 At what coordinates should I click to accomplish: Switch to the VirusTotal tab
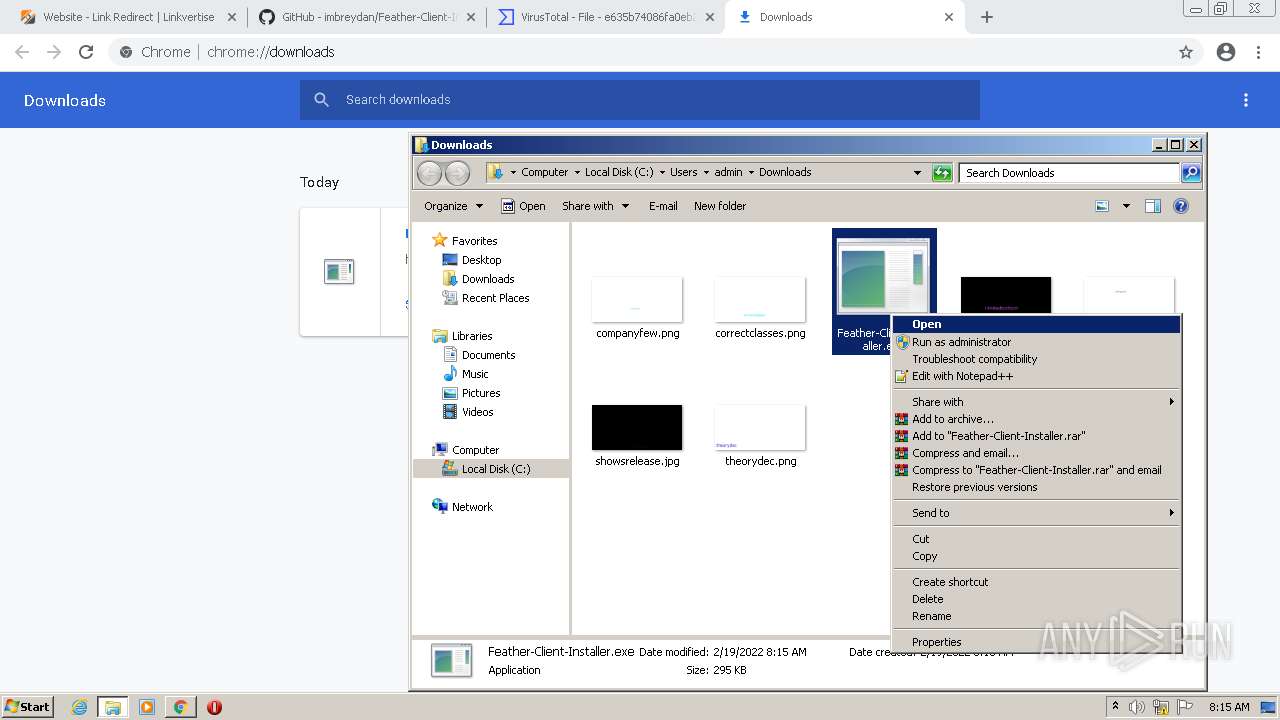tap(607, 17)
